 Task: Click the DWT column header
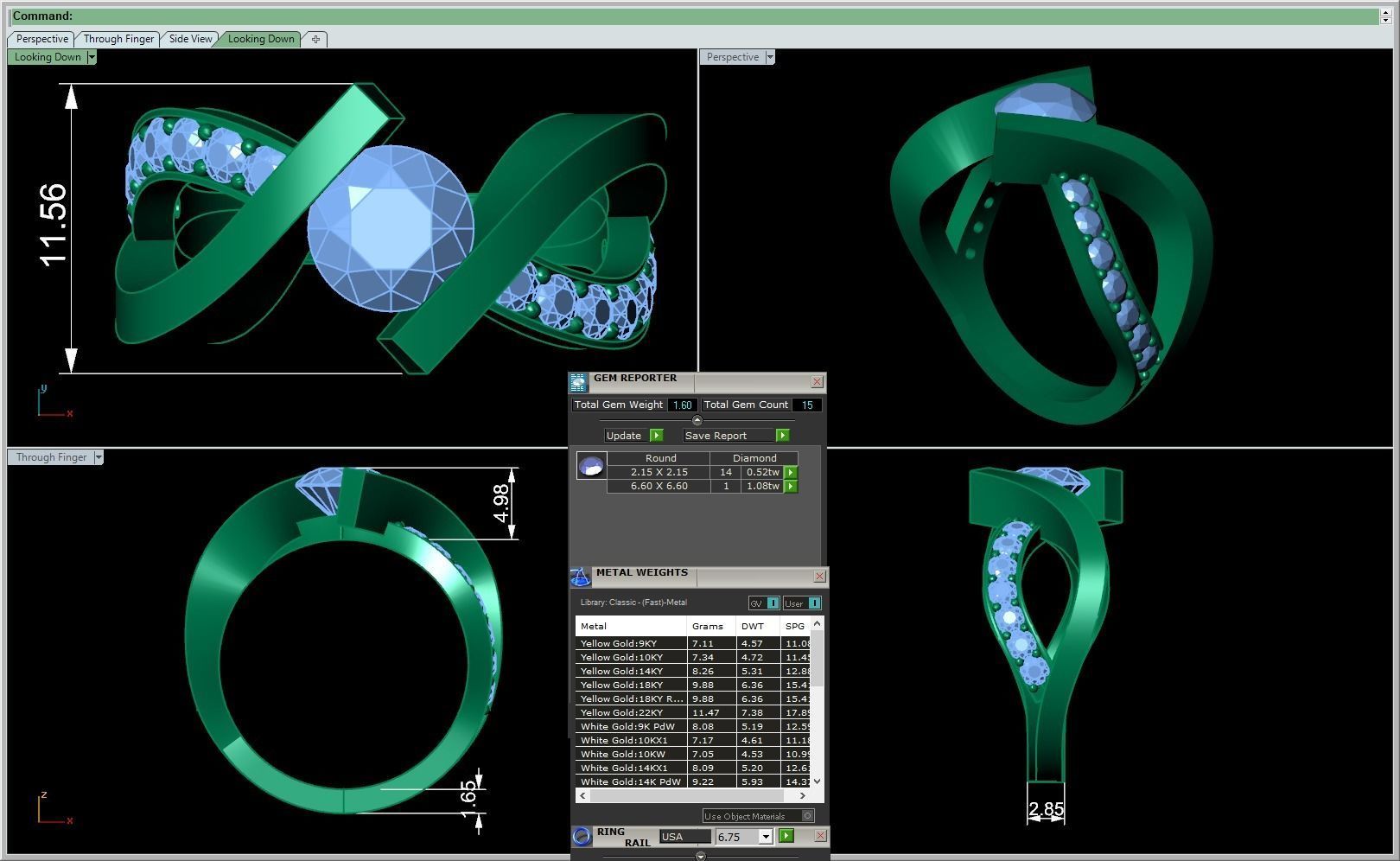pyautogui.click(x=758, y=626)
